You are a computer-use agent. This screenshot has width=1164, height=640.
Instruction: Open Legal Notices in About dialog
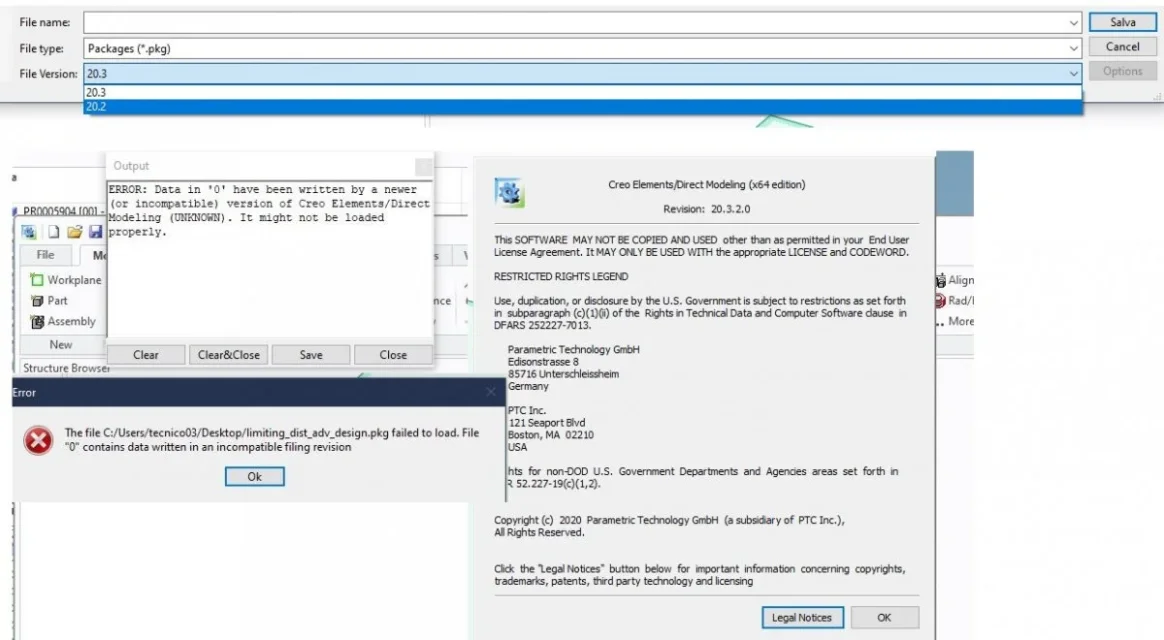802,617
